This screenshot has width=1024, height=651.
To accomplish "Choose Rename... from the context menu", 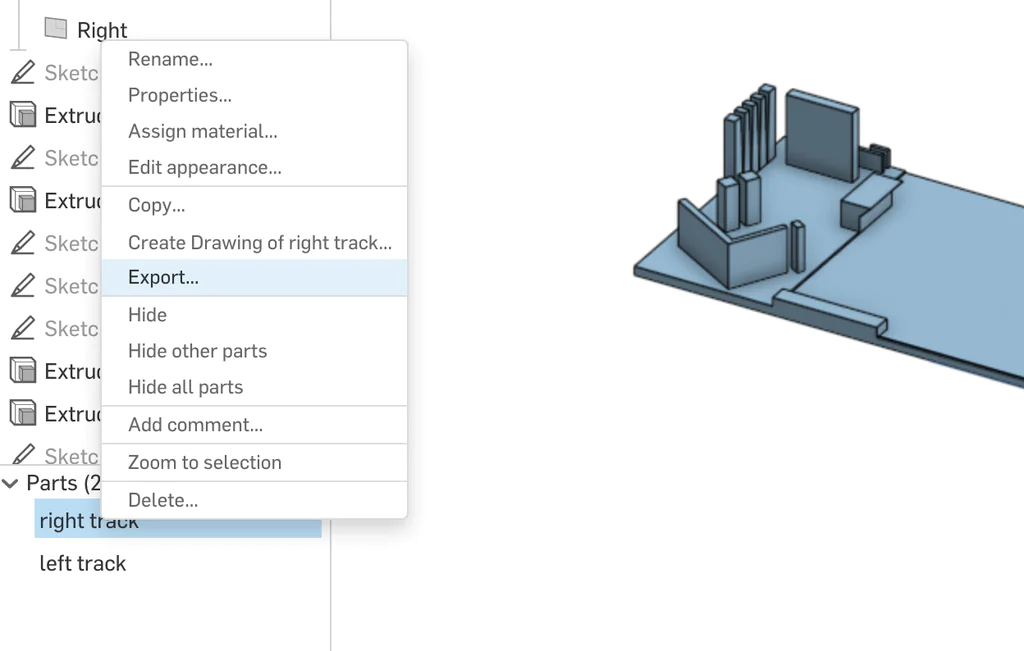I will (x=254, y=59).
